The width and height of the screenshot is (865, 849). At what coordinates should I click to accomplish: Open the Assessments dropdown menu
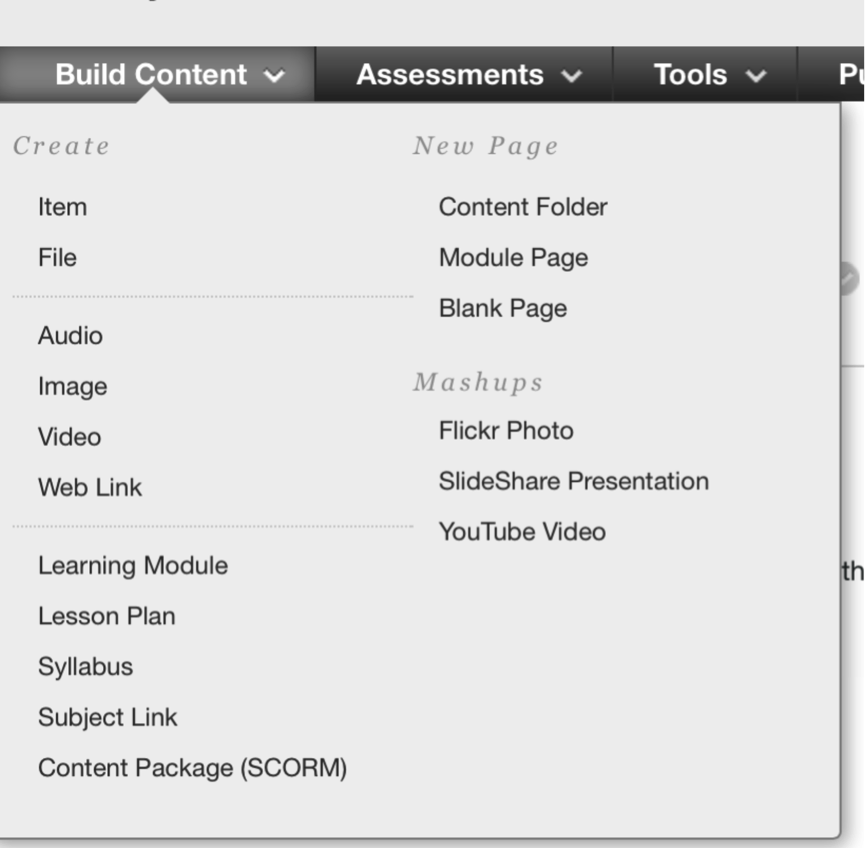468,75
